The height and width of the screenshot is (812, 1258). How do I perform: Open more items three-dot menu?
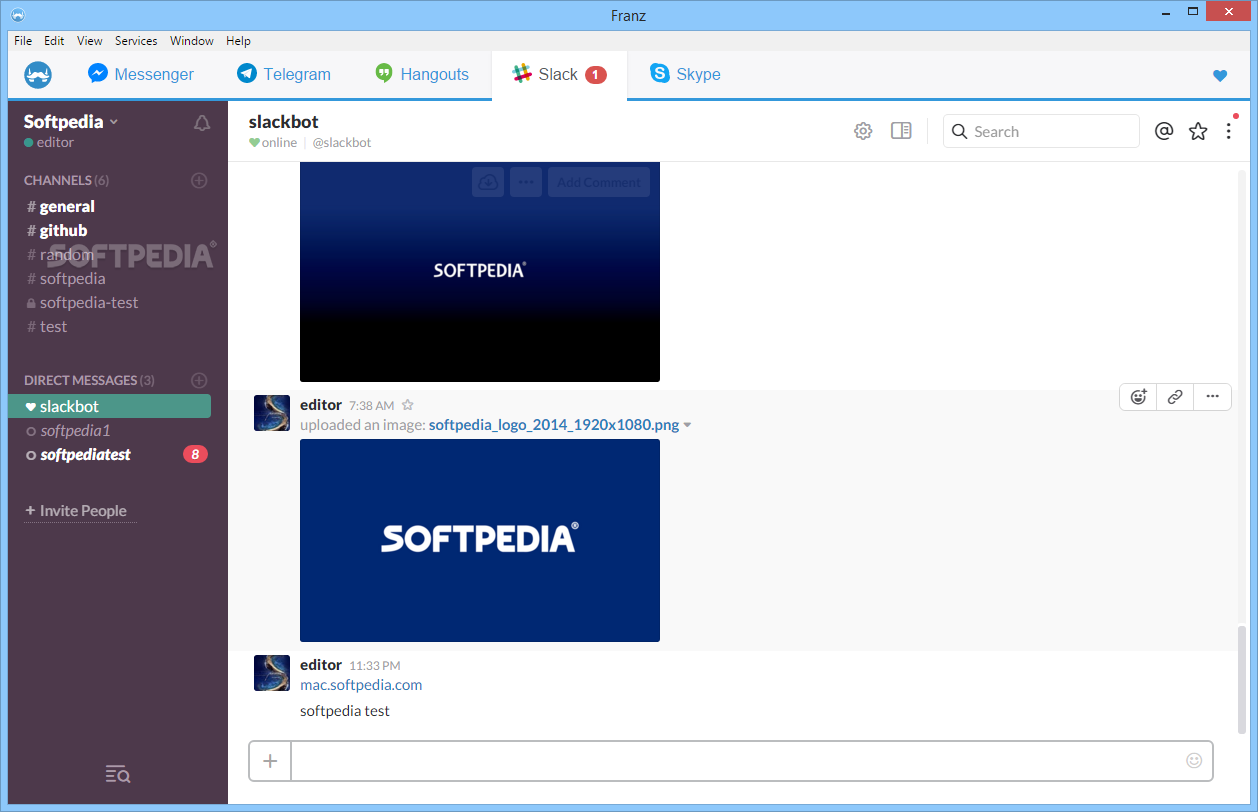click(1229, 131)
